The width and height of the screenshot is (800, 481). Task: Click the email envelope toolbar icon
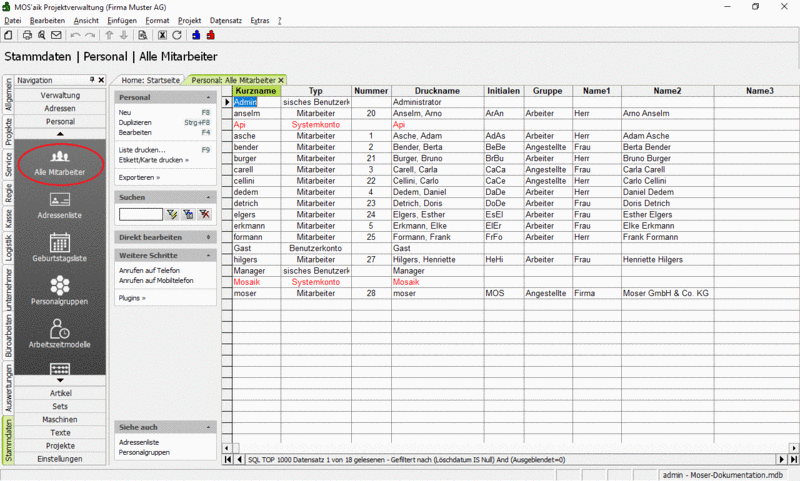click(x=56, y=35)
